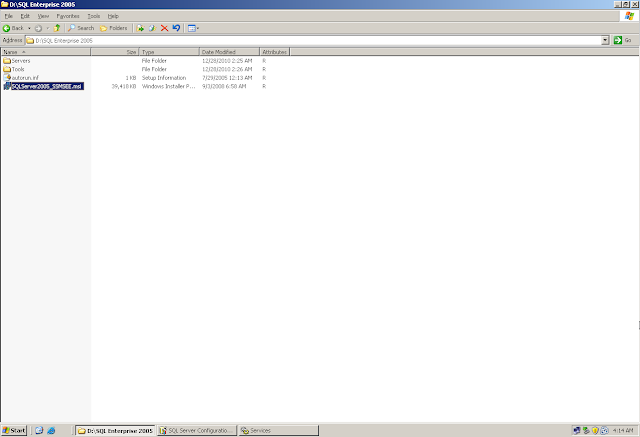
Task: Sort by Date Modified column header
Action: (229, 52)
